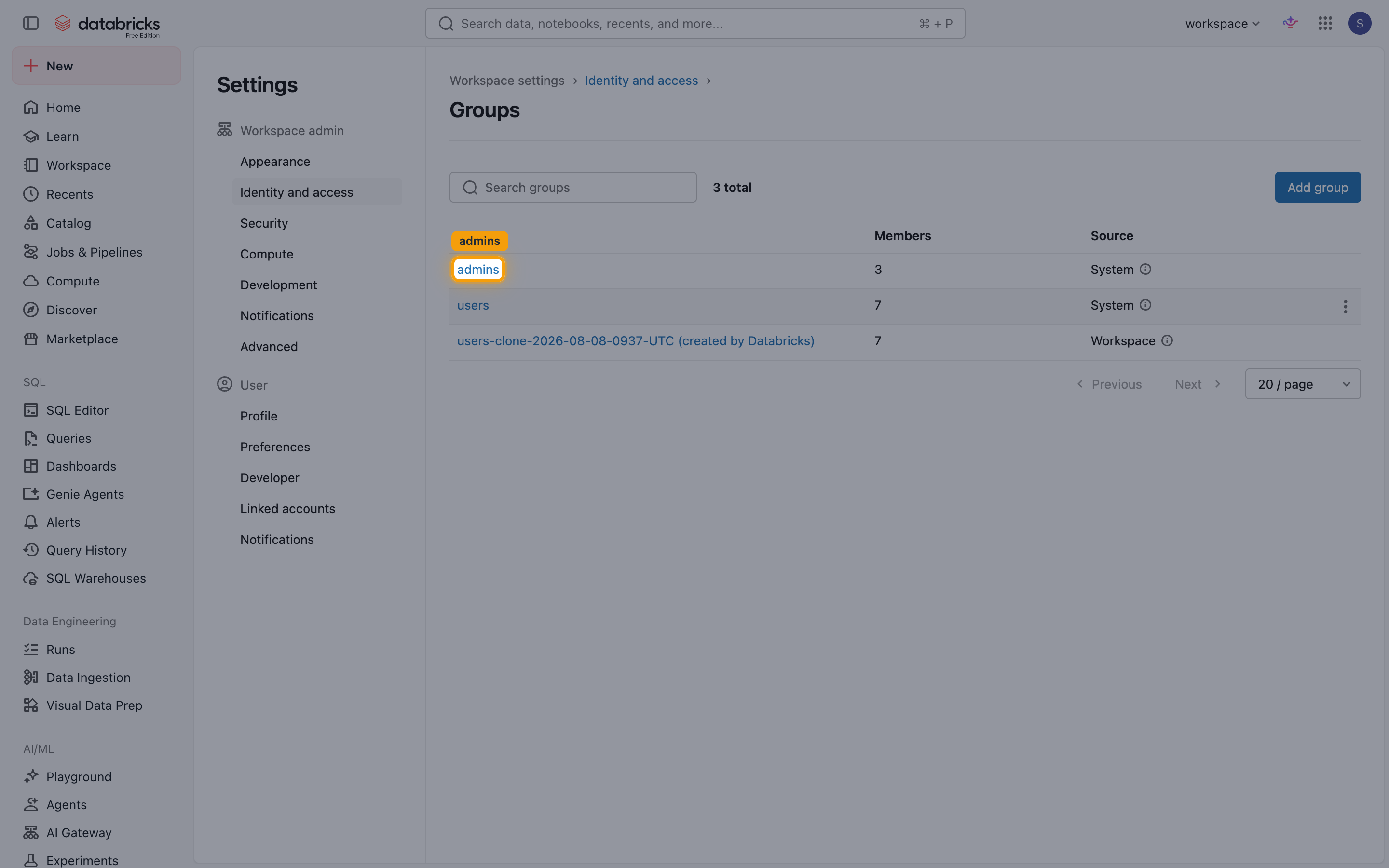This screenshot has width=1389, height=868.
Task: Open the Databricks Assistant sparkle icon
Action: coord(1290,23)
